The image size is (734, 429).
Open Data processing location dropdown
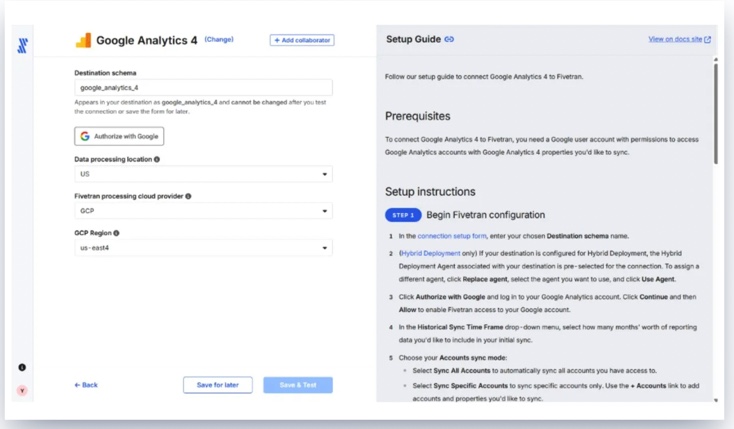[x=203, y=174]
